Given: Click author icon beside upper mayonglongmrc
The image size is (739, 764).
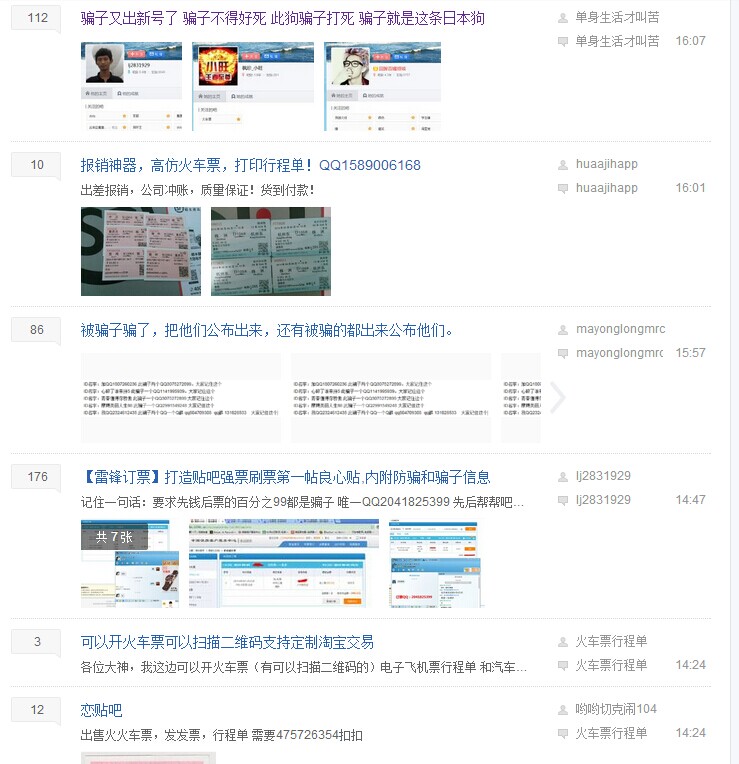Looking at the screenshot, I should pos(563,330).
